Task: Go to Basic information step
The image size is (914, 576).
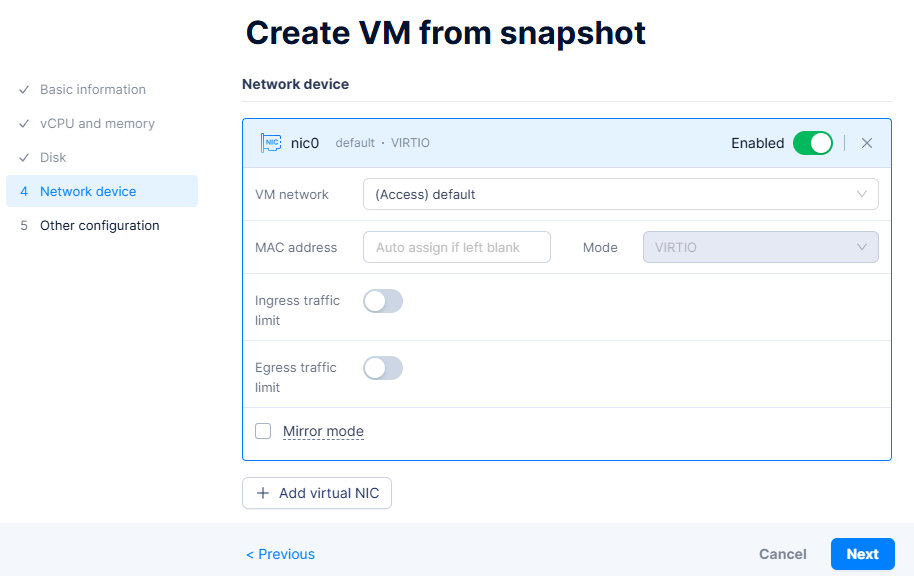Action: point(93,90)
